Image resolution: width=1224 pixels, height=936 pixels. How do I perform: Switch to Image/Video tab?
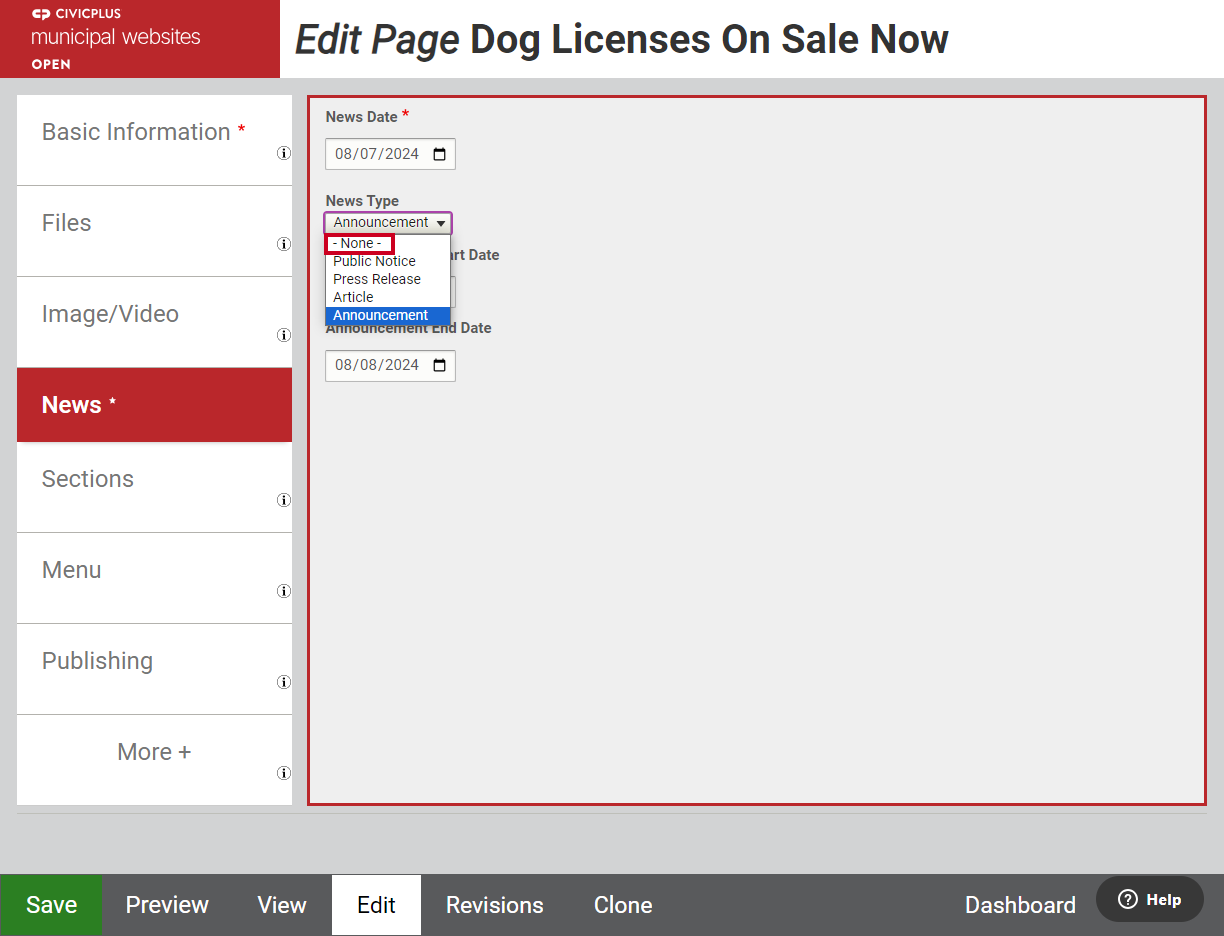point(154,322)
